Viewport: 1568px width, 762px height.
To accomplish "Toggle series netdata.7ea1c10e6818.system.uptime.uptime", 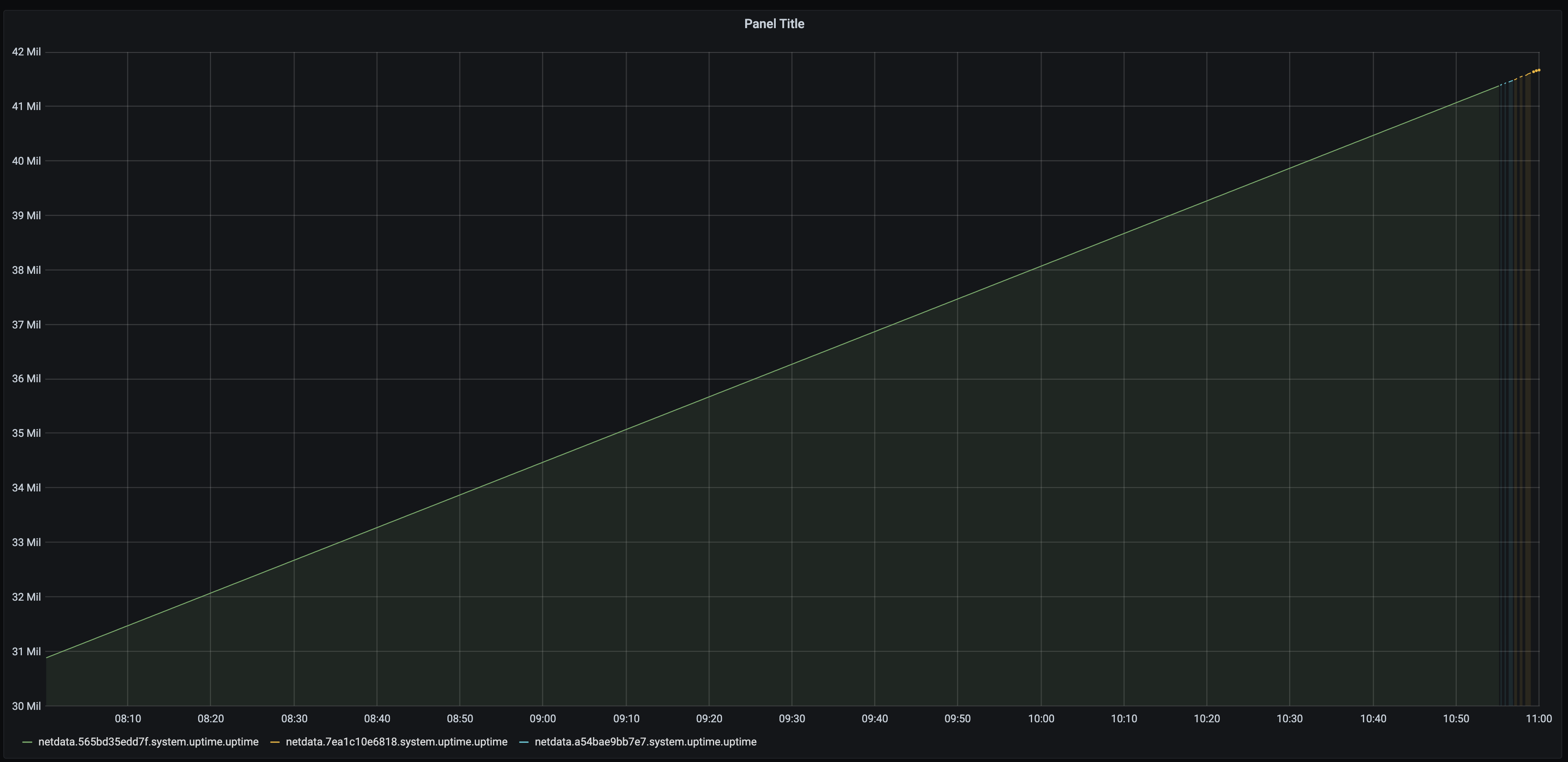I will pyautogui.click(x=396, y=742).
